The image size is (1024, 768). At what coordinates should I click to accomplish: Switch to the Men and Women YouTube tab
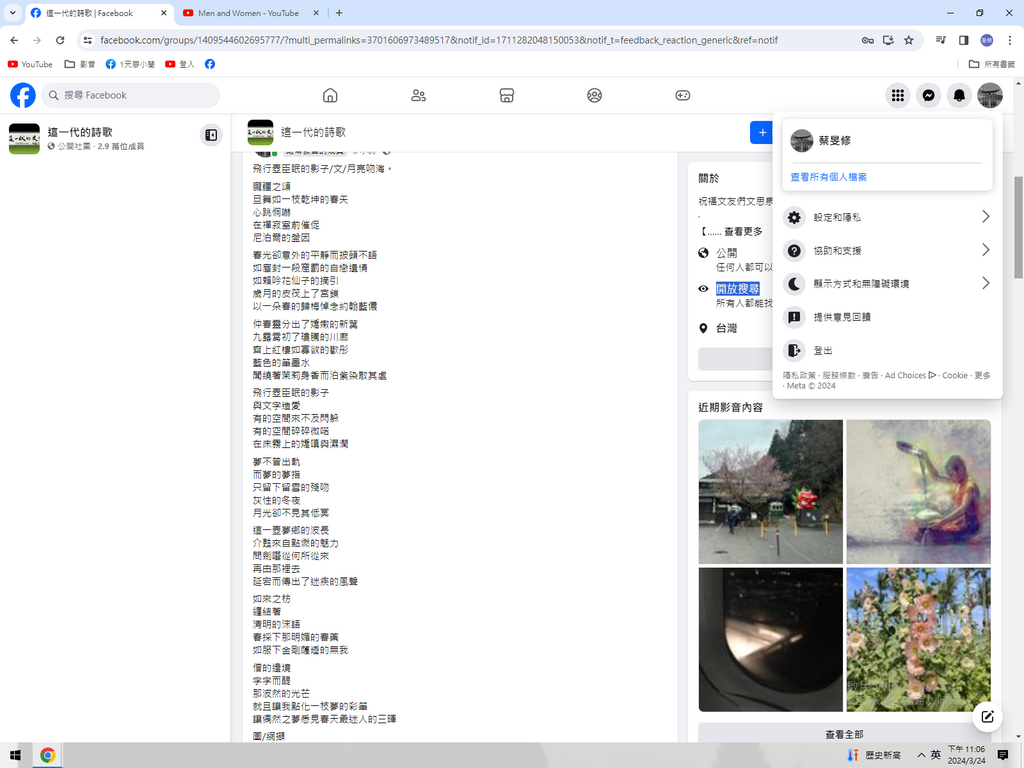coord(248,13)
